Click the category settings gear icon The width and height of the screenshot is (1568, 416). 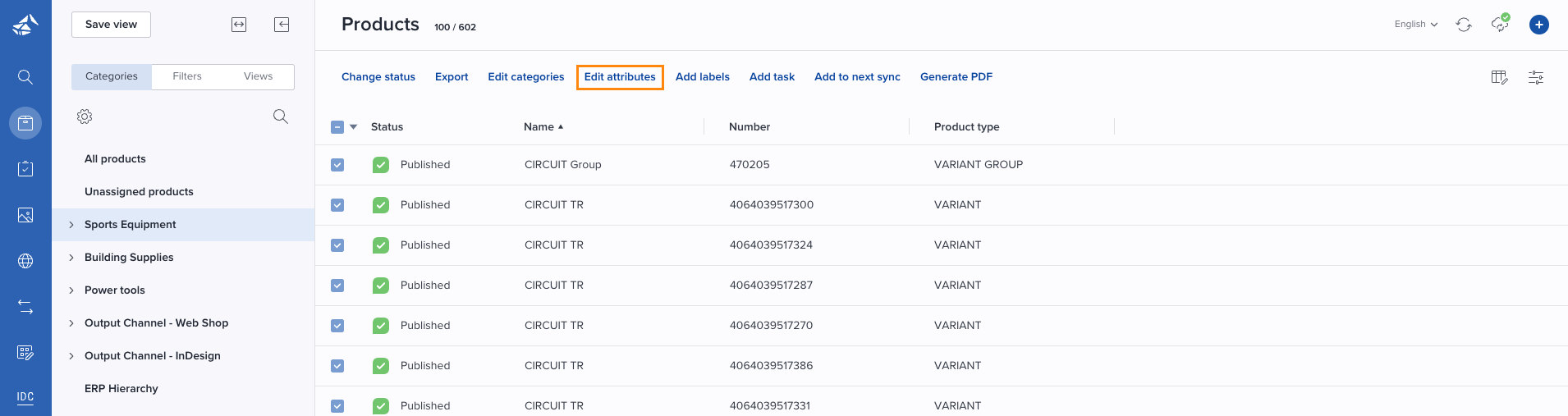85,117
